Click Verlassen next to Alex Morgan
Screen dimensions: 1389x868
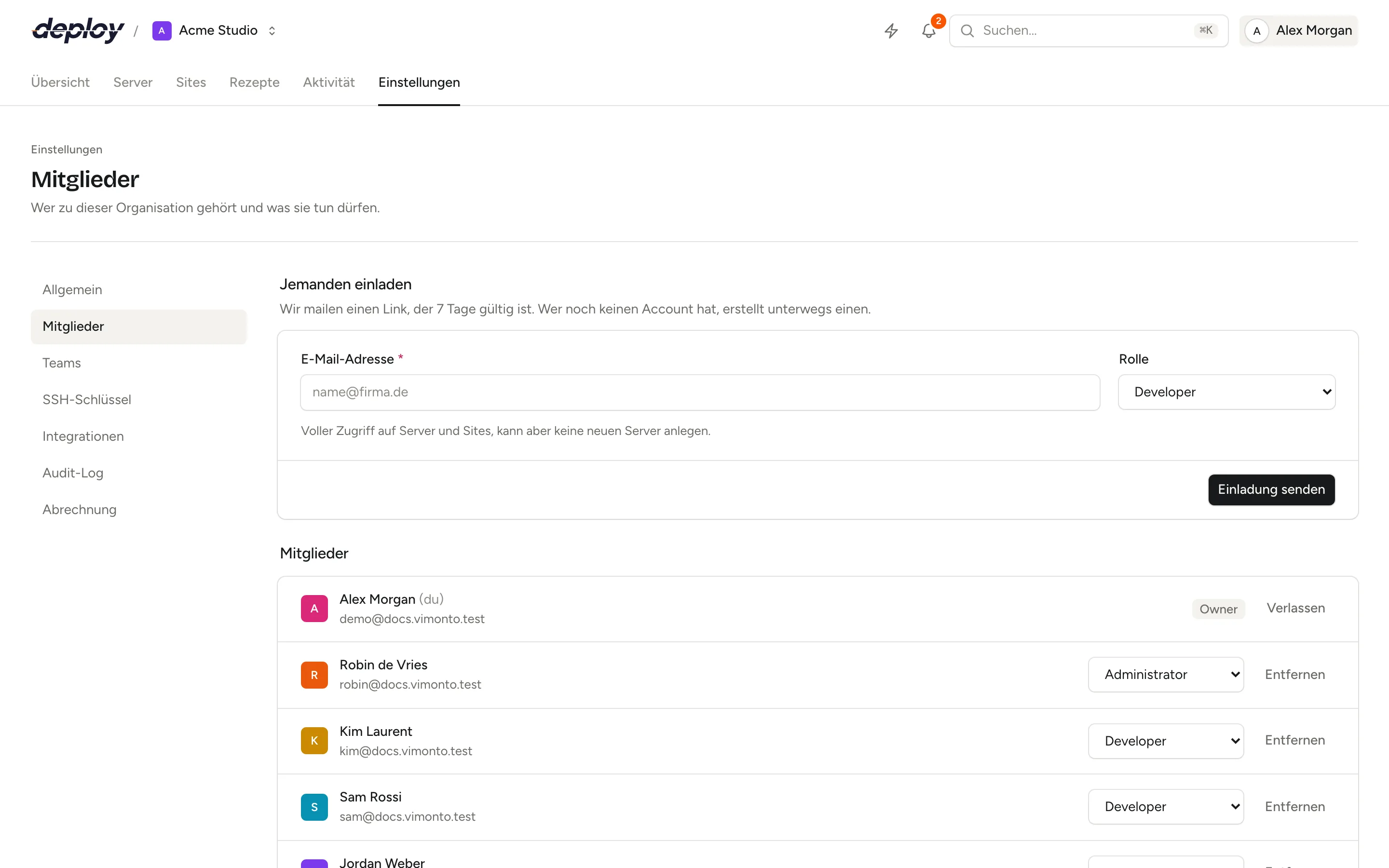coord(1295,608)
